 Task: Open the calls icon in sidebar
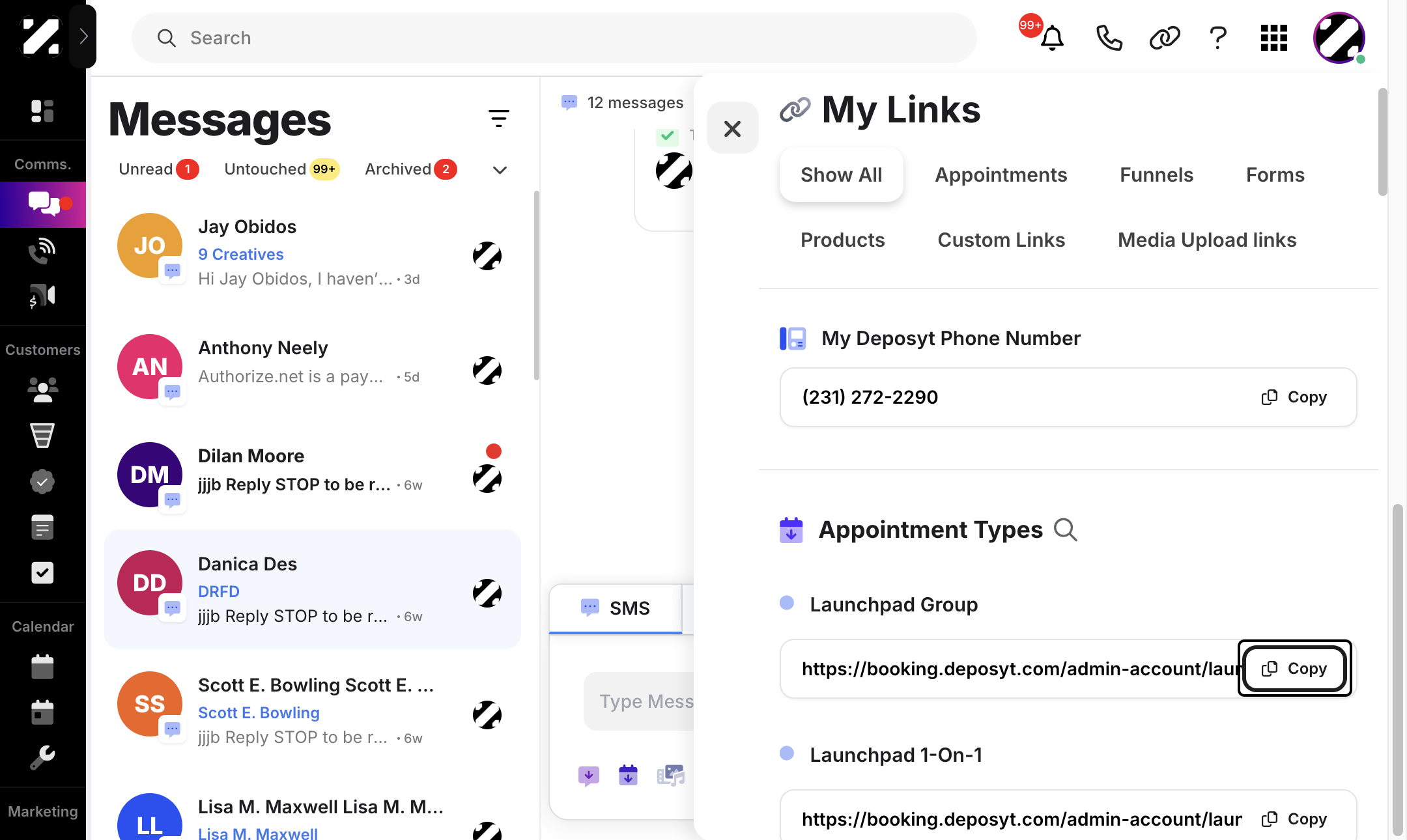click(42, 250)
